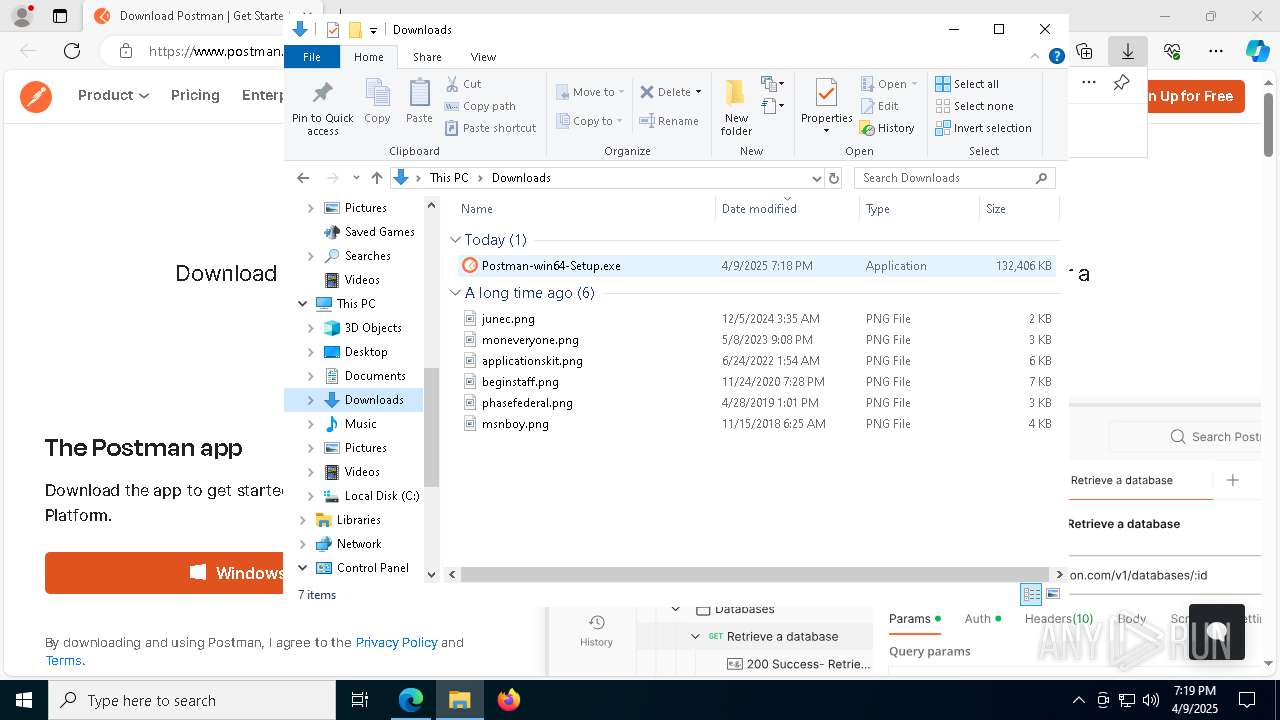The width and height of the screenshot is (1280, 720).
Task: Click Select none in ribbon
Action: click(x=974, y=106)
